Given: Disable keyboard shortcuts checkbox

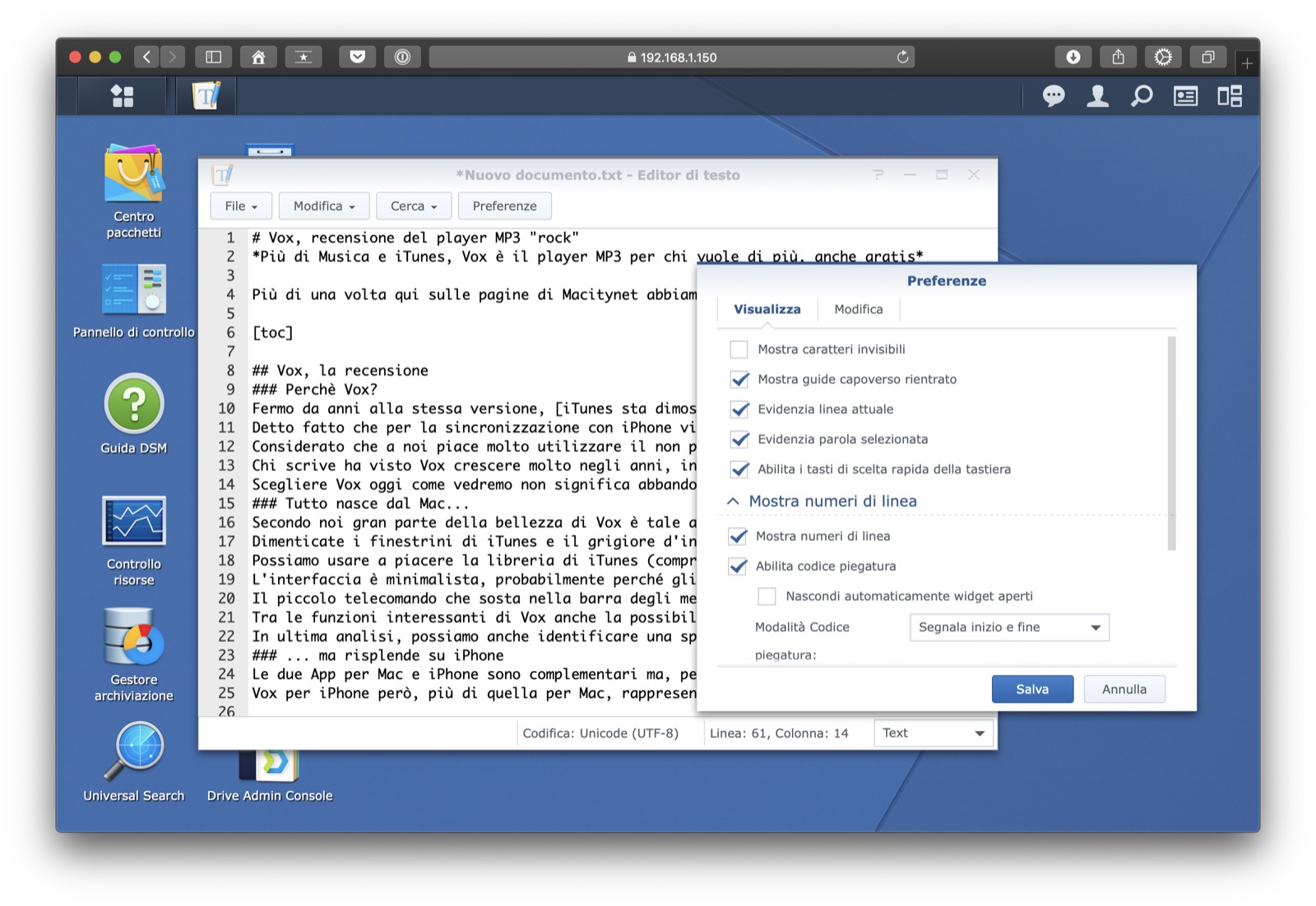Looking at the screenshot, I should click(739, 469).
